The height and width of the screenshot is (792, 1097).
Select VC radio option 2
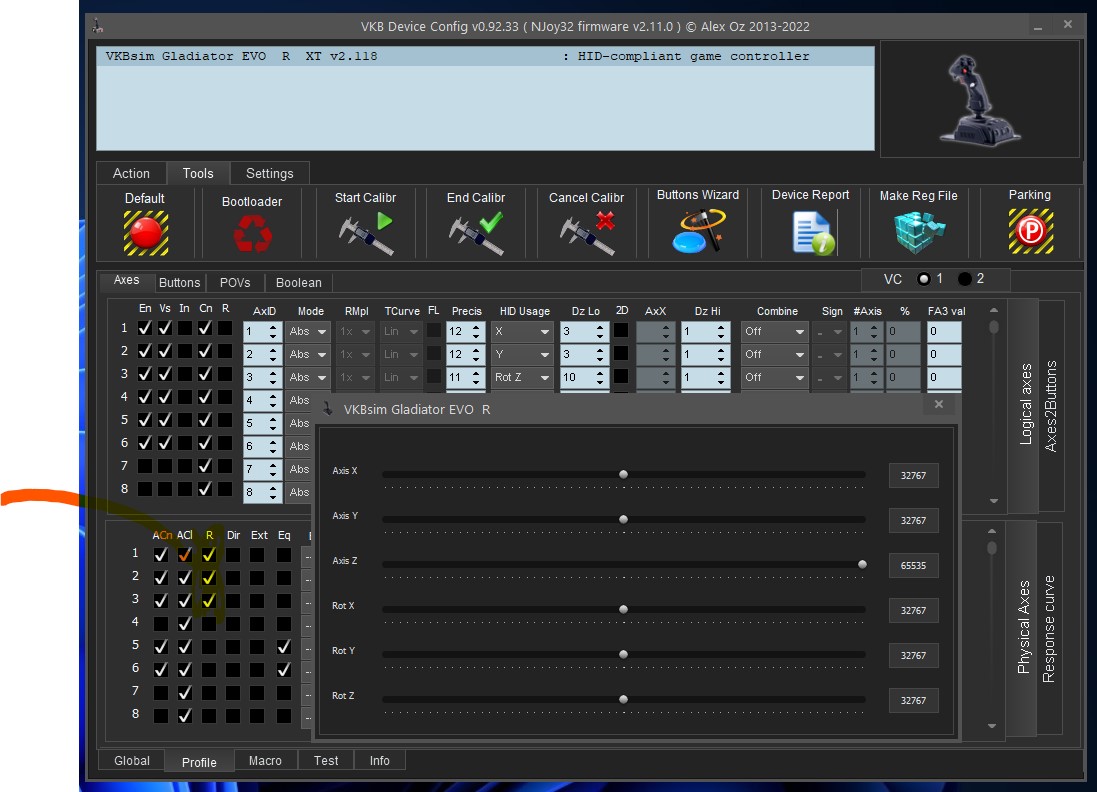click(965, 279)
